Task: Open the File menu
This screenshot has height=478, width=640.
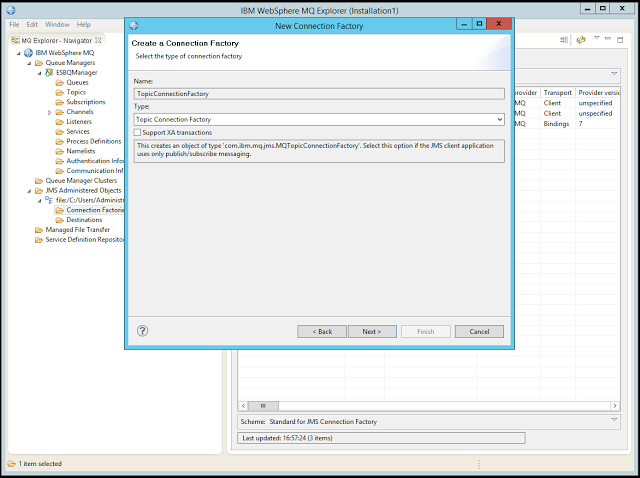Action: coord(14,24)
